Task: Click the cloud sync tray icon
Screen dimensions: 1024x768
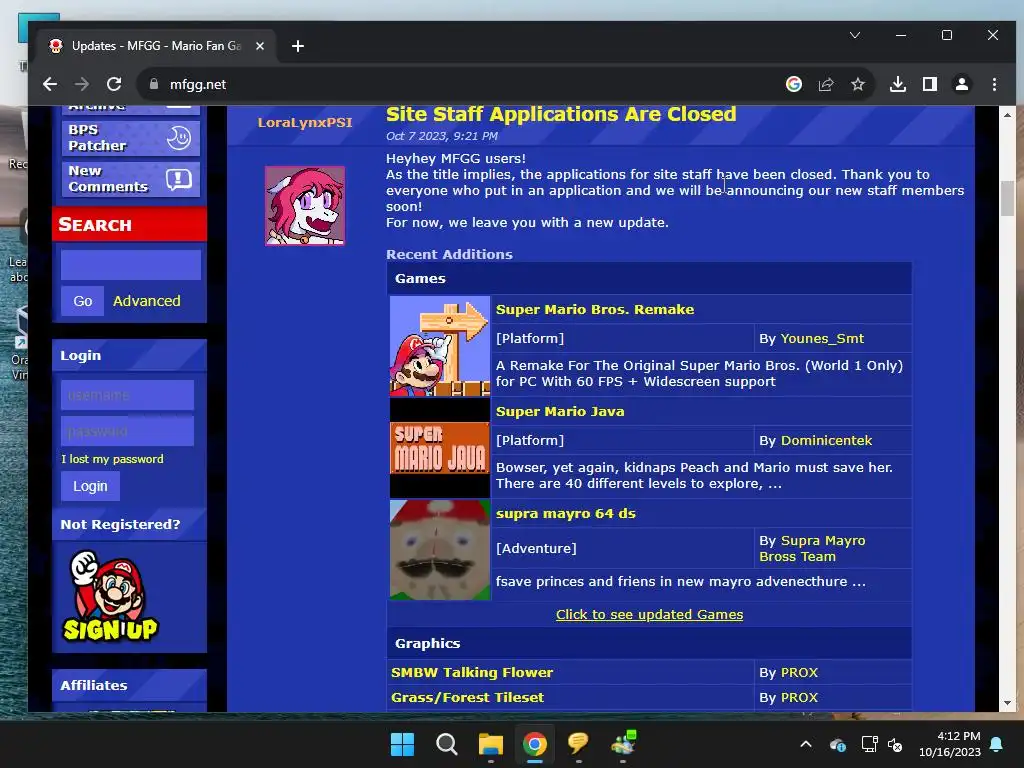Action: (x=838, y=744)
